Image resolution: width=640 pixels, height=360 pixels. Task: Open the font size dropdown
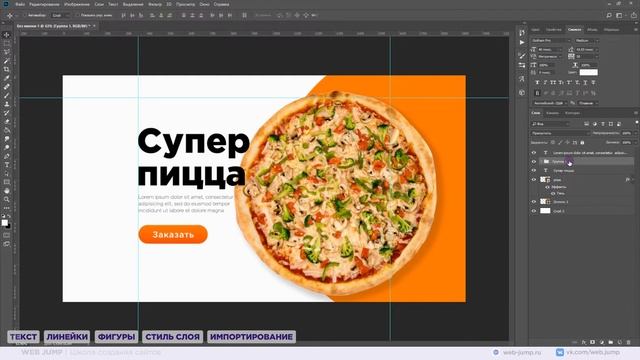(549, 49)
